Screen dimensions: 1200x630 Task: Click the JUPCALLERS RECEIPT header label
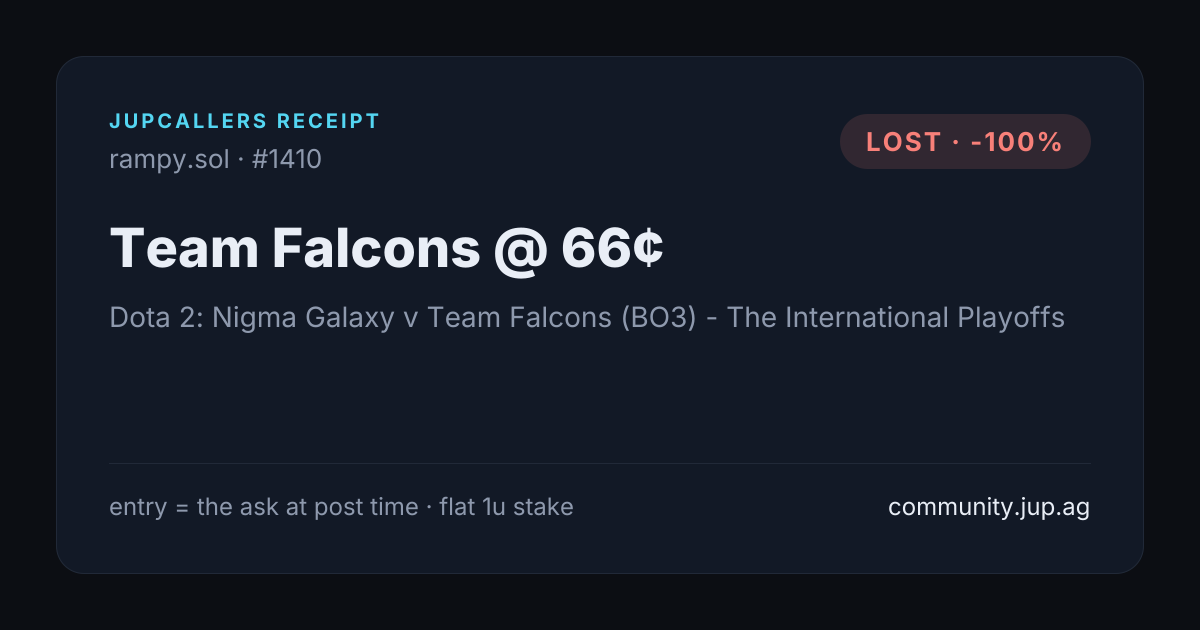[x=245, y=122]
